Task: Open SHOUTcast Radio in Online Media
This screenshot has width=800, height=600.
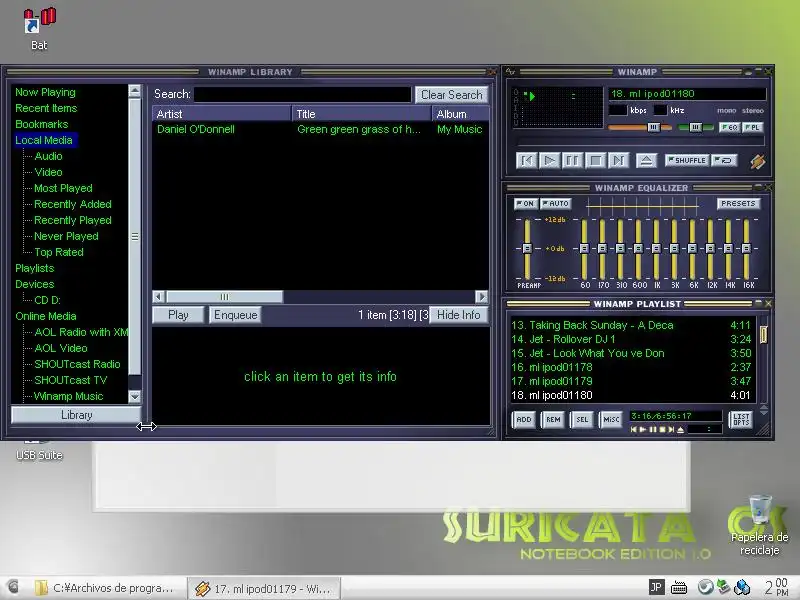Action: 77,364
